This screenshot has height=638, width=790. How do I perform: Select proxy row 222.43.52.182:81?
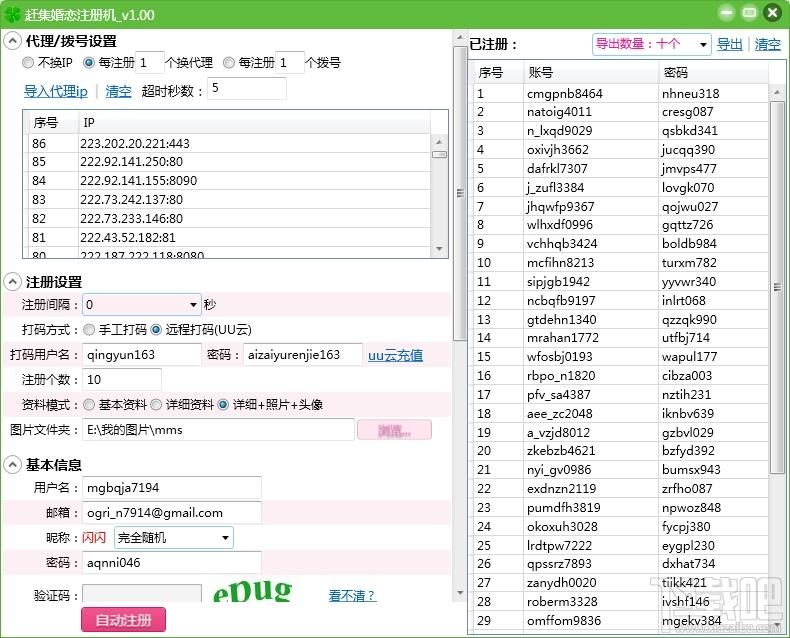(229, 237)
